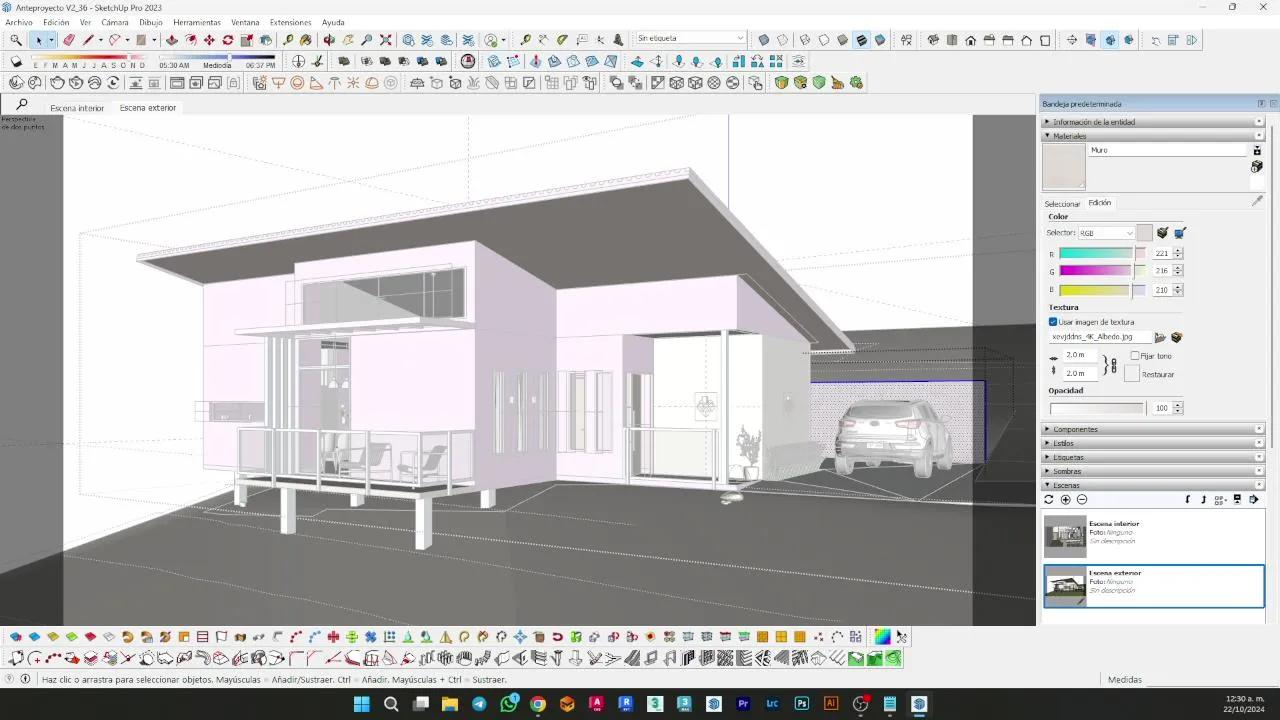This screenshot has width=1280, height=720.
Task: Open the RGB color selector dropdown
Action: pyautogui.click(x=1105, y=233)
